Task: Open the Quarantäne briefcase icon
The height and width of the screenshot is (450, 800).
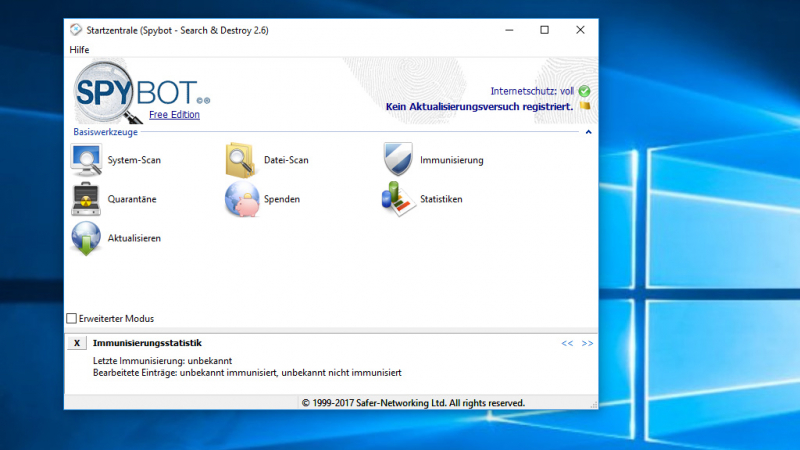Action: click(x=86, y=199)
